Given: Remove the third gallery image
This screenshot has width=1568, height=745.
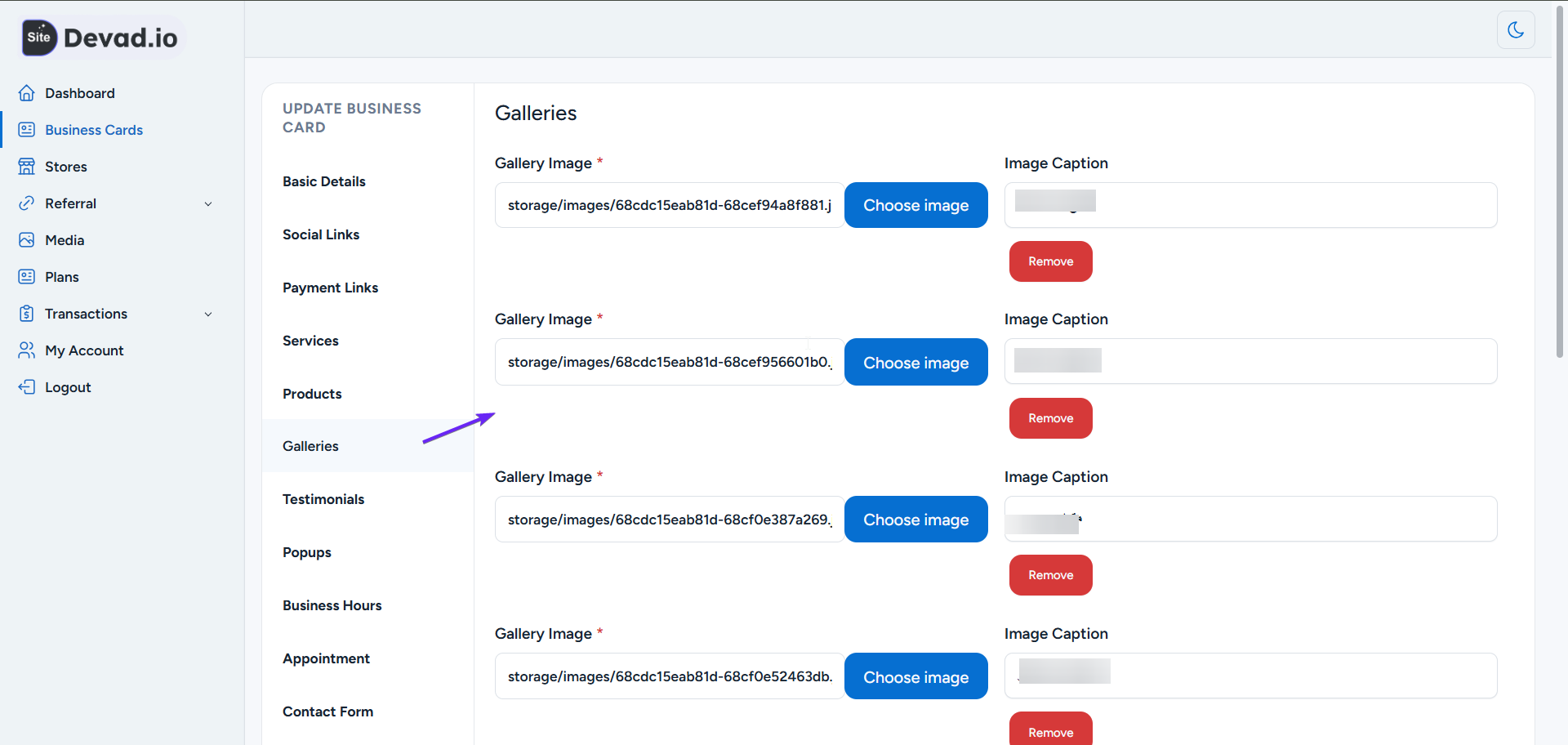Looking at the screenshot, I should (x=1050, y=575).
